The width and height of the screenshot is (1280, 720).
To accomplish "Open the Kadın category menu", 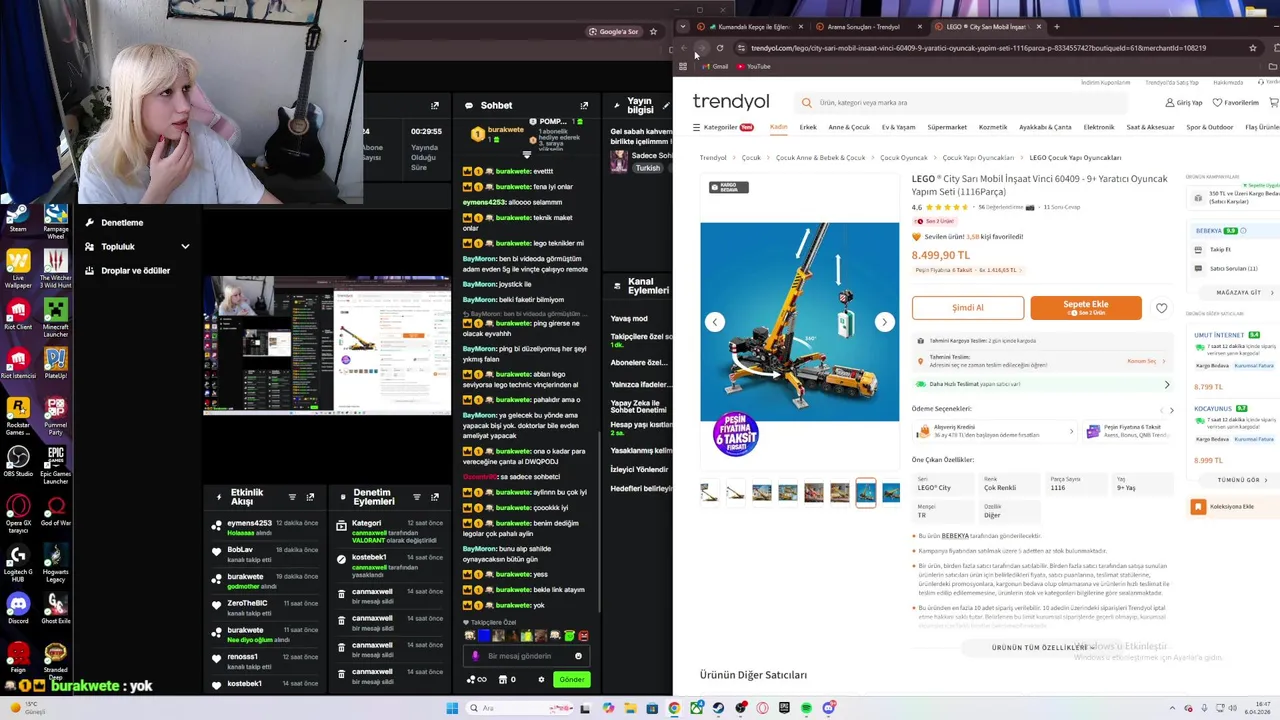I will coord(778,127).
